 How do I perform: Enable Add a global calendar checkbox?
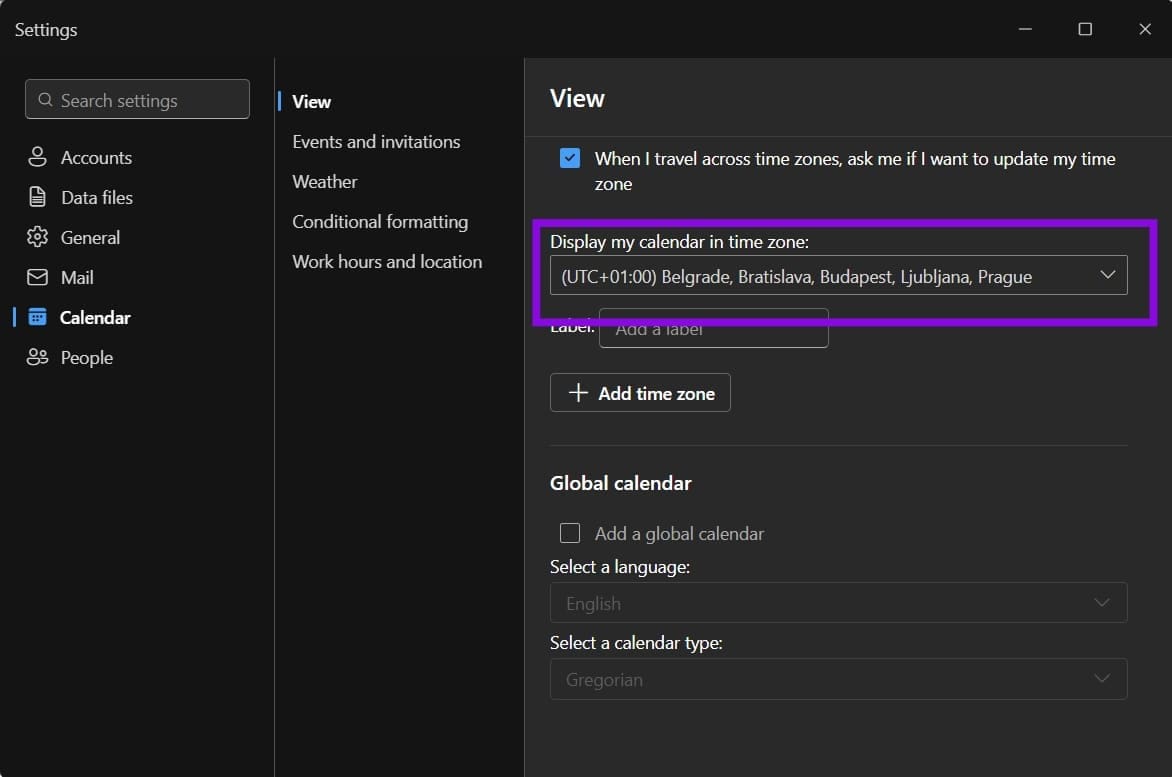570,533
